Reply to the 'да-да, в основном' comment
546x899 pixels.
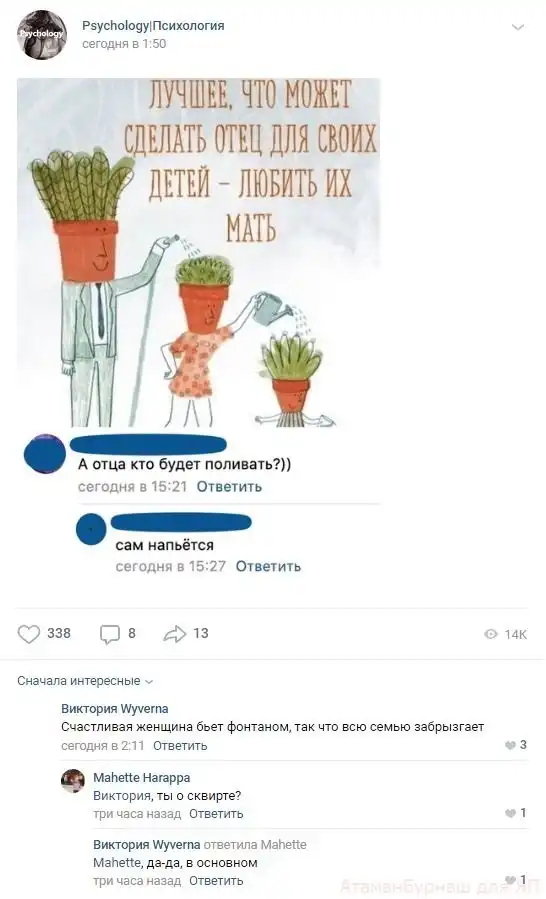(216, 881)
